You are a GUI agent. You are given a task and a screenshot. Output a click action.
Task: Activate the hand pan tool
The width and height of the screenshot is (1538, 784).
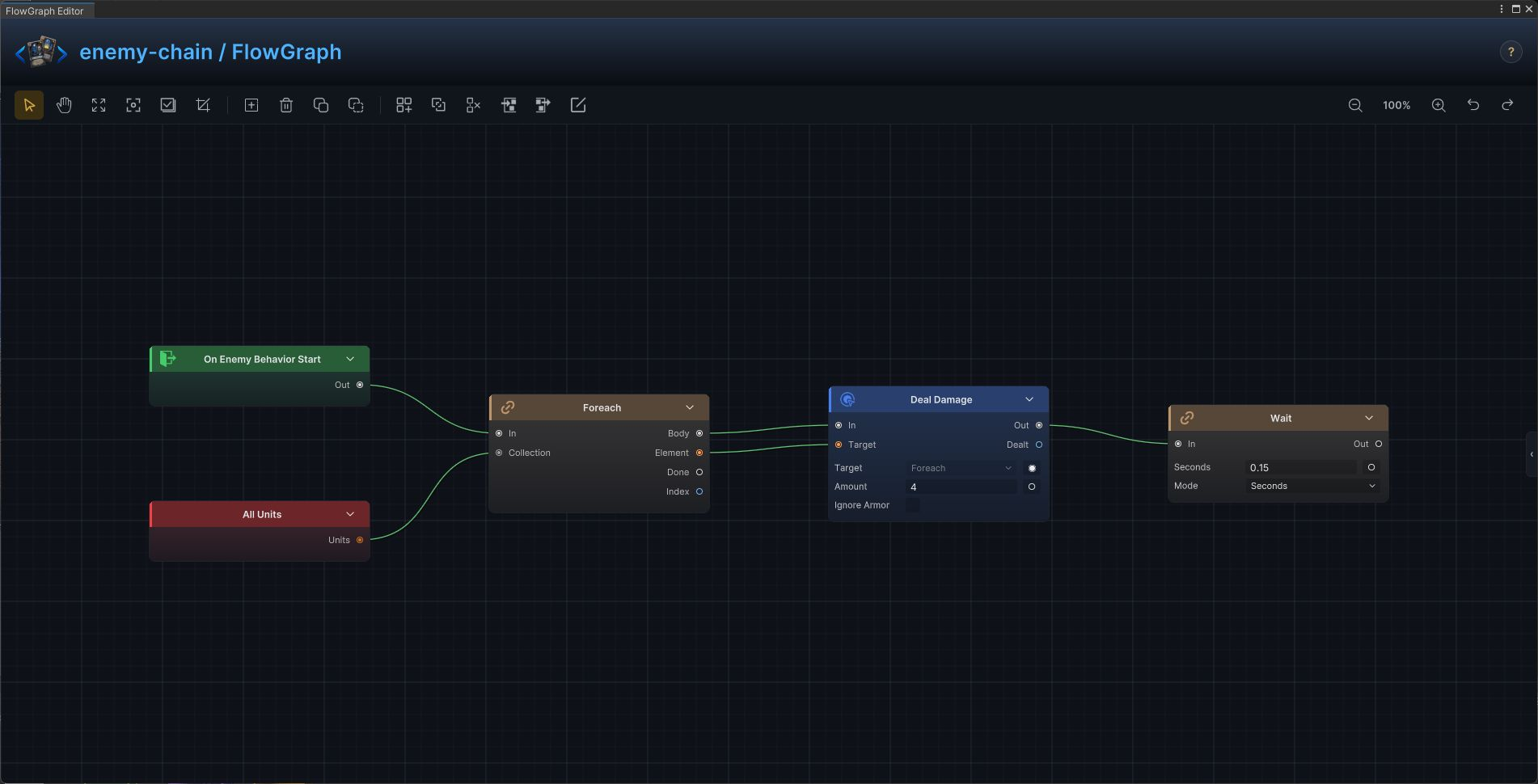(64, 105)
